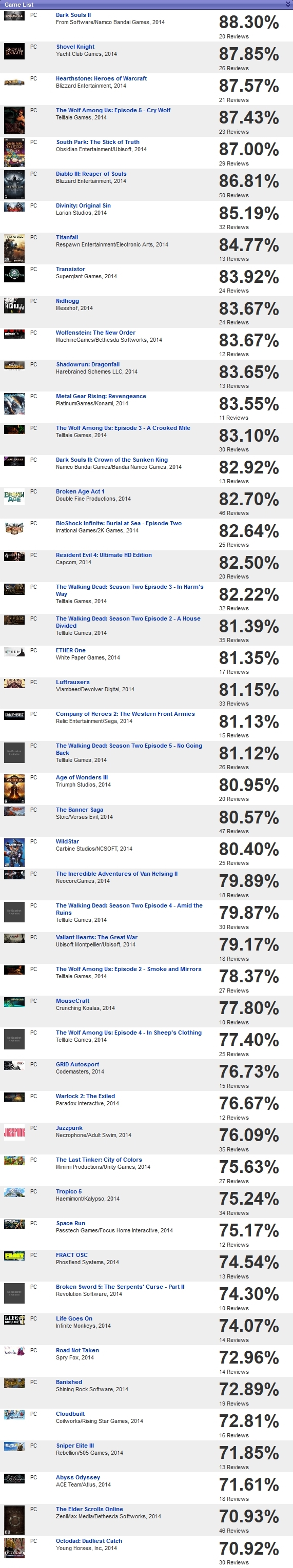This screenshot has width=293, height=1568.
Task: Open Hearthstone: Heroes of Warcraft link
Action: pos(101,78)
